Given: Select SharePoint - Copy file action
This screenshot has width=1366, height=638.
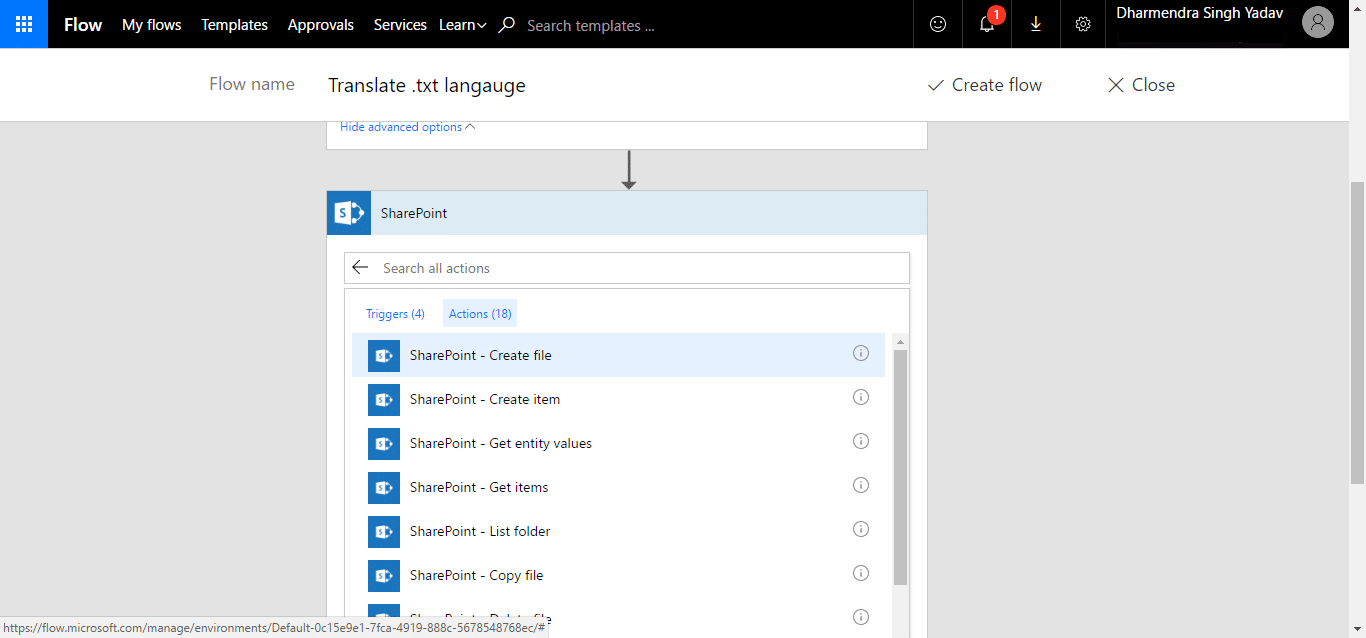Looking at the screenshot, I should [618, 575].
